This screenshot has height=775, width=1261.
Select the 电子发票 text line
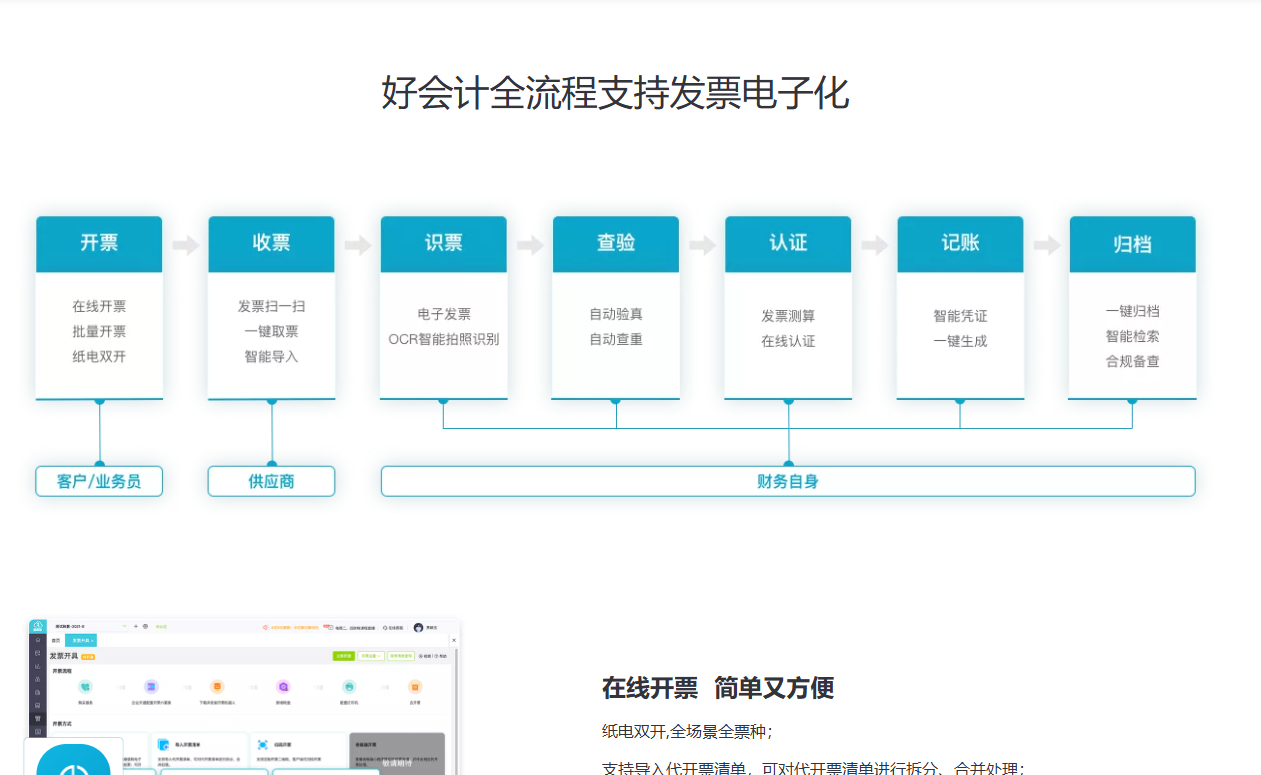pos(444,314)
